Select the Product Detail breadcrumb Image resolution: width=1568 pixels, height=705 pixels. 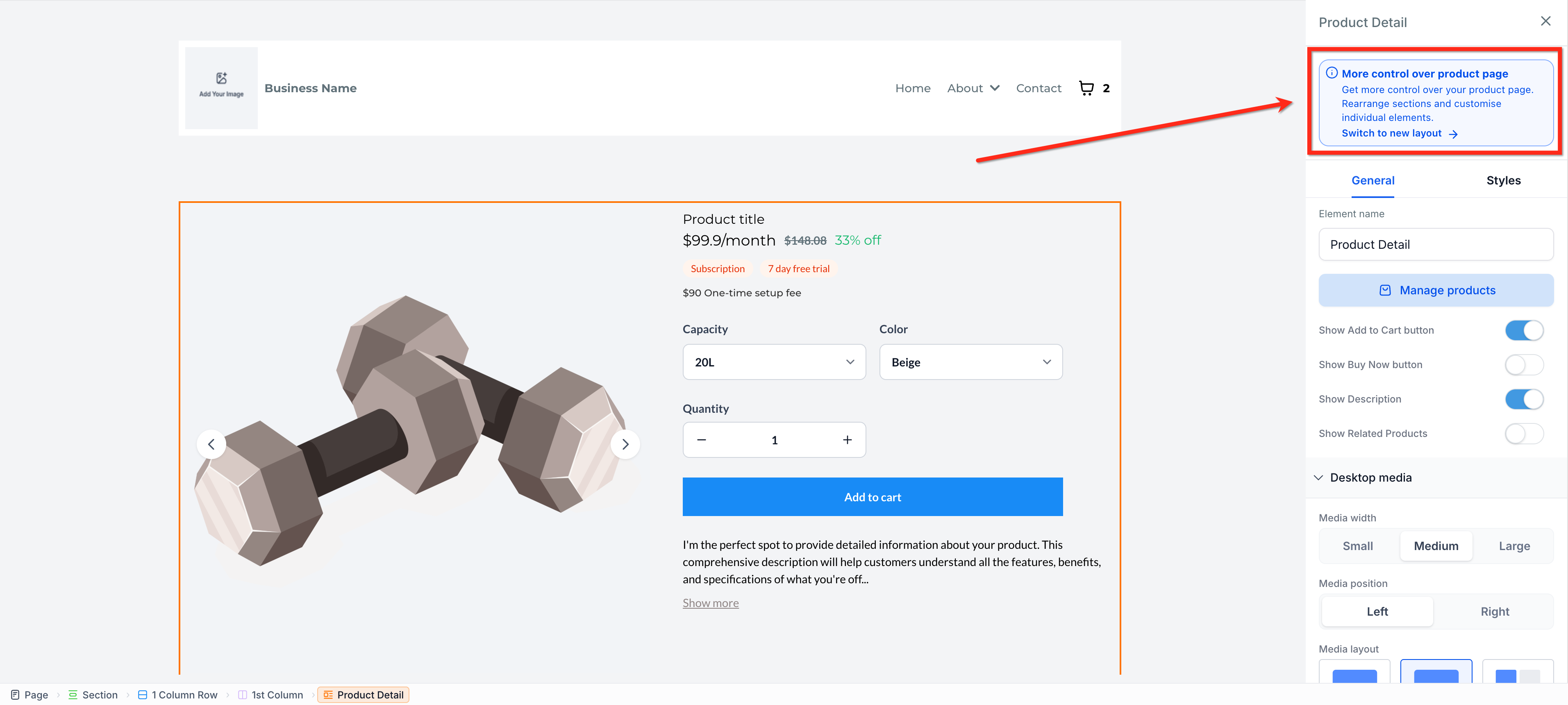pyautogui.click(x=364, y=695)
